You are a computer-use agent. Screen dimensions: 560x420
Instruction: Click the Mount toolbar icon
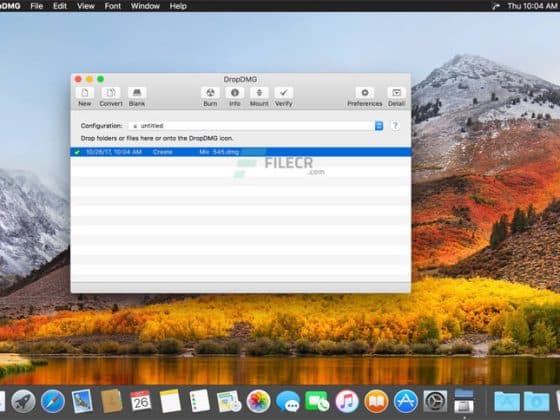[259, 93]
